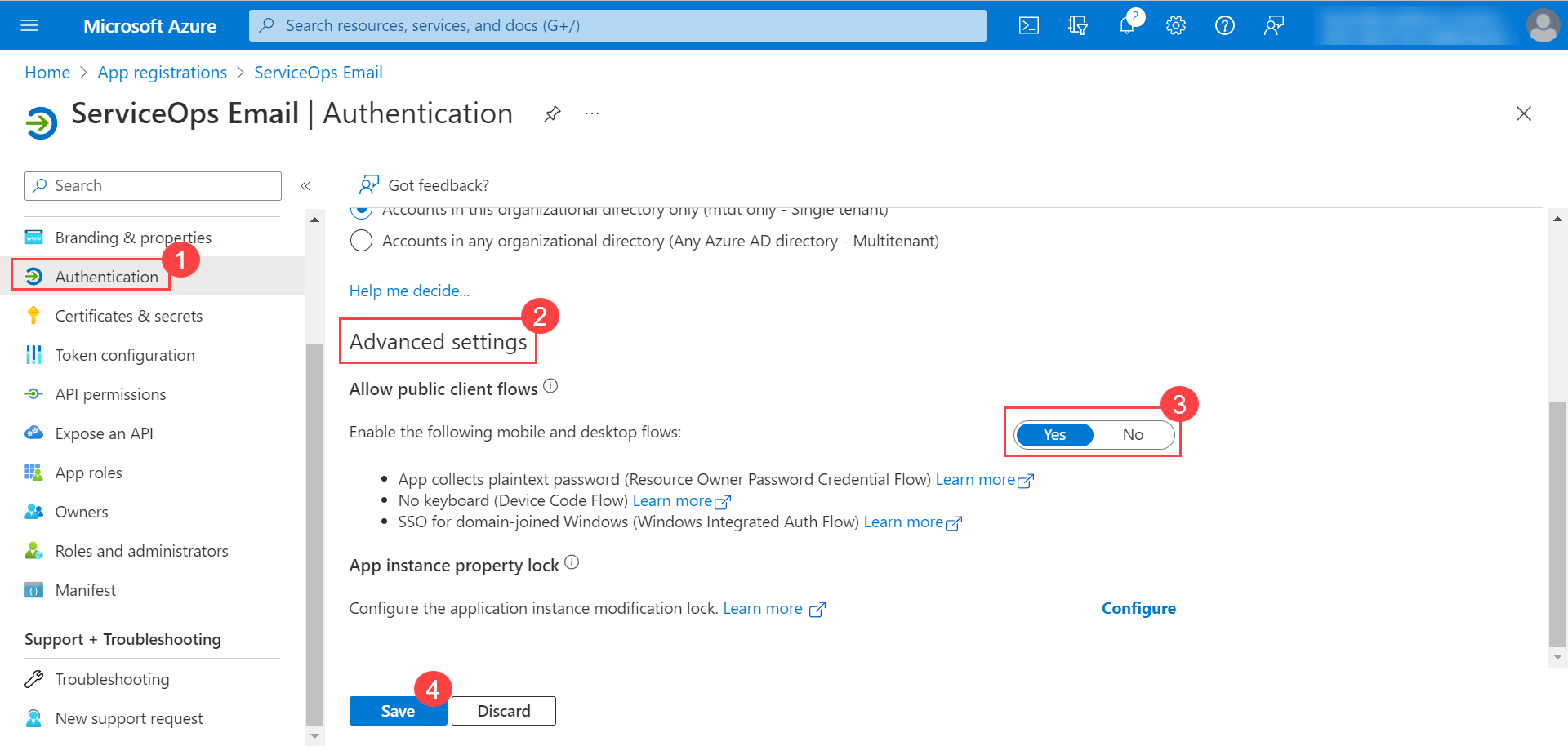
Task: Click the left menu scrollbar up arrow
Action: (314, 220)
